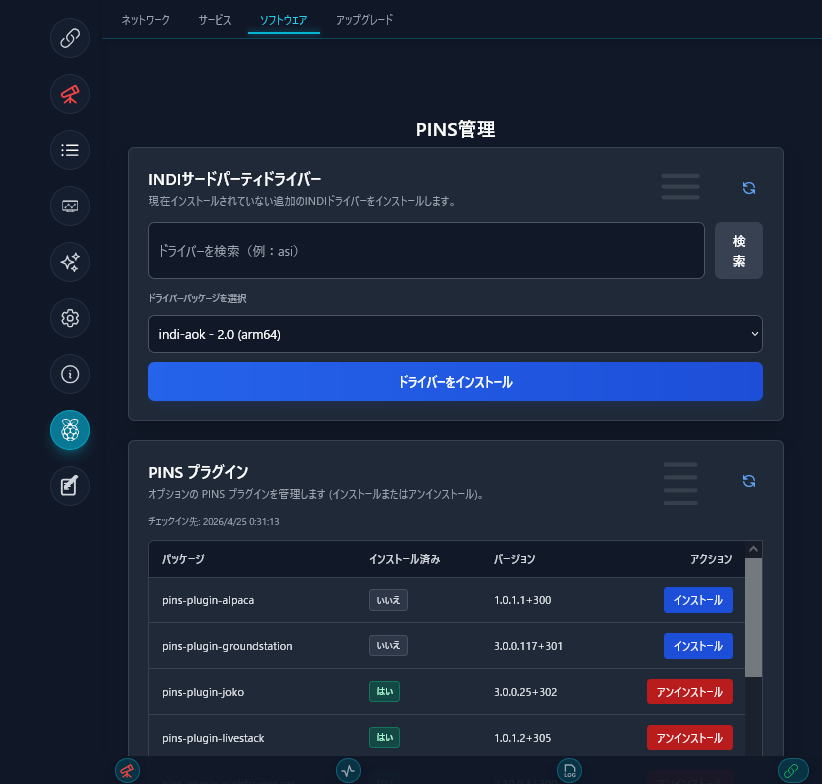Refresh the PINS plugin list
This screenshot has height=784, width=822.
[748, 481]
